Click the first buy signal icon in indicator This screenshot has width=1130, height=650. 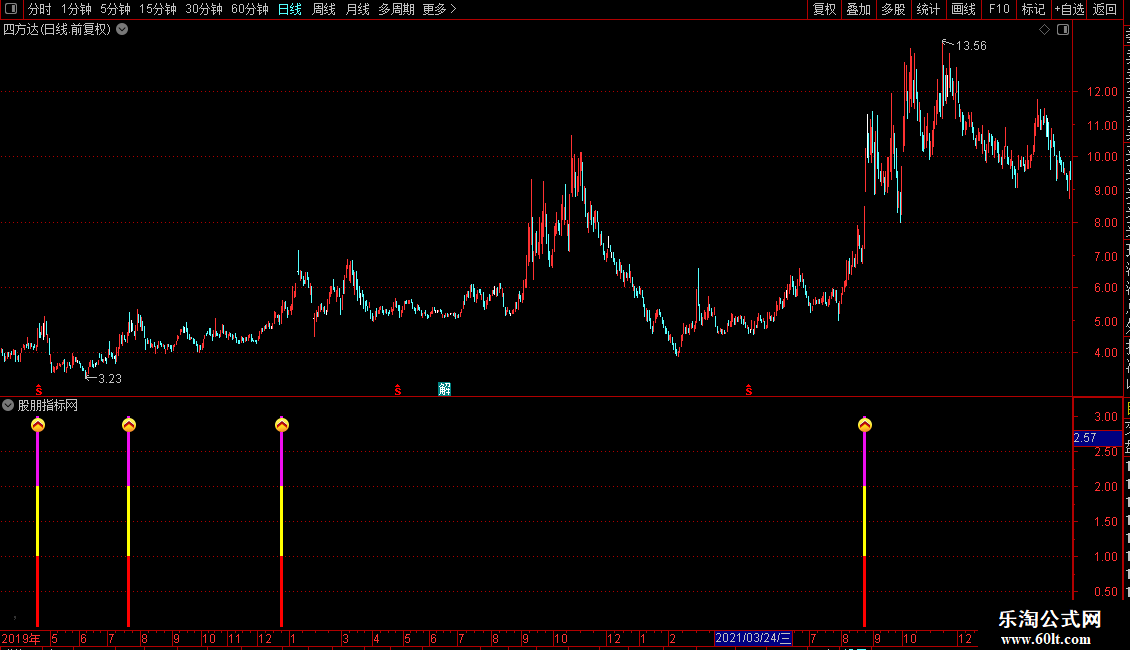[x=38, y=424]
